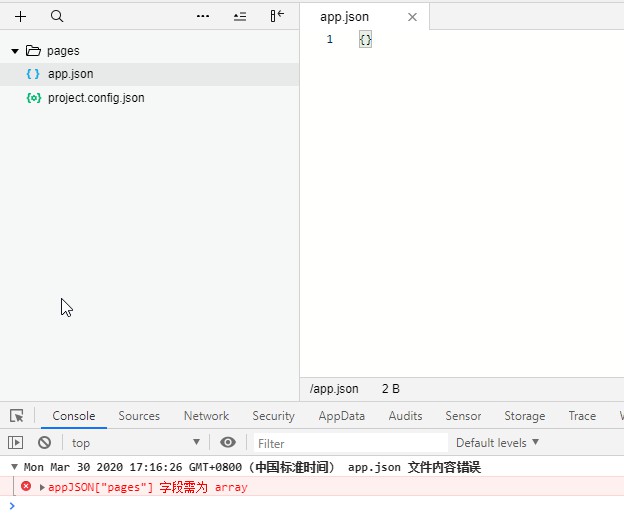Open the Network tab

(x=206, y=416)
